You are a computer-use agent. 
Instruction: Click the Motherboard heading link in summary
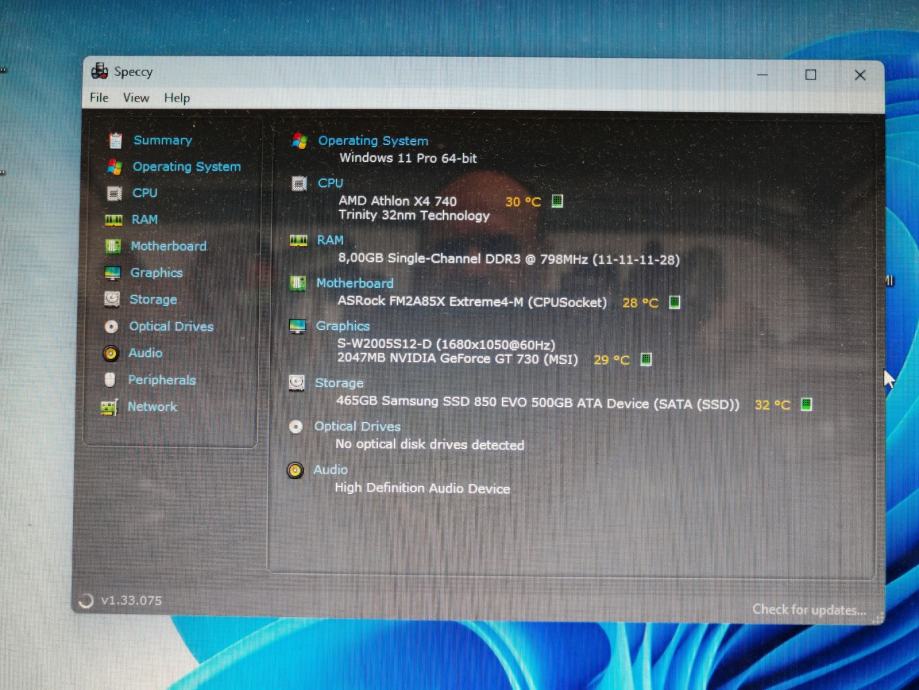pyautogui.click(x=355, y=283)
